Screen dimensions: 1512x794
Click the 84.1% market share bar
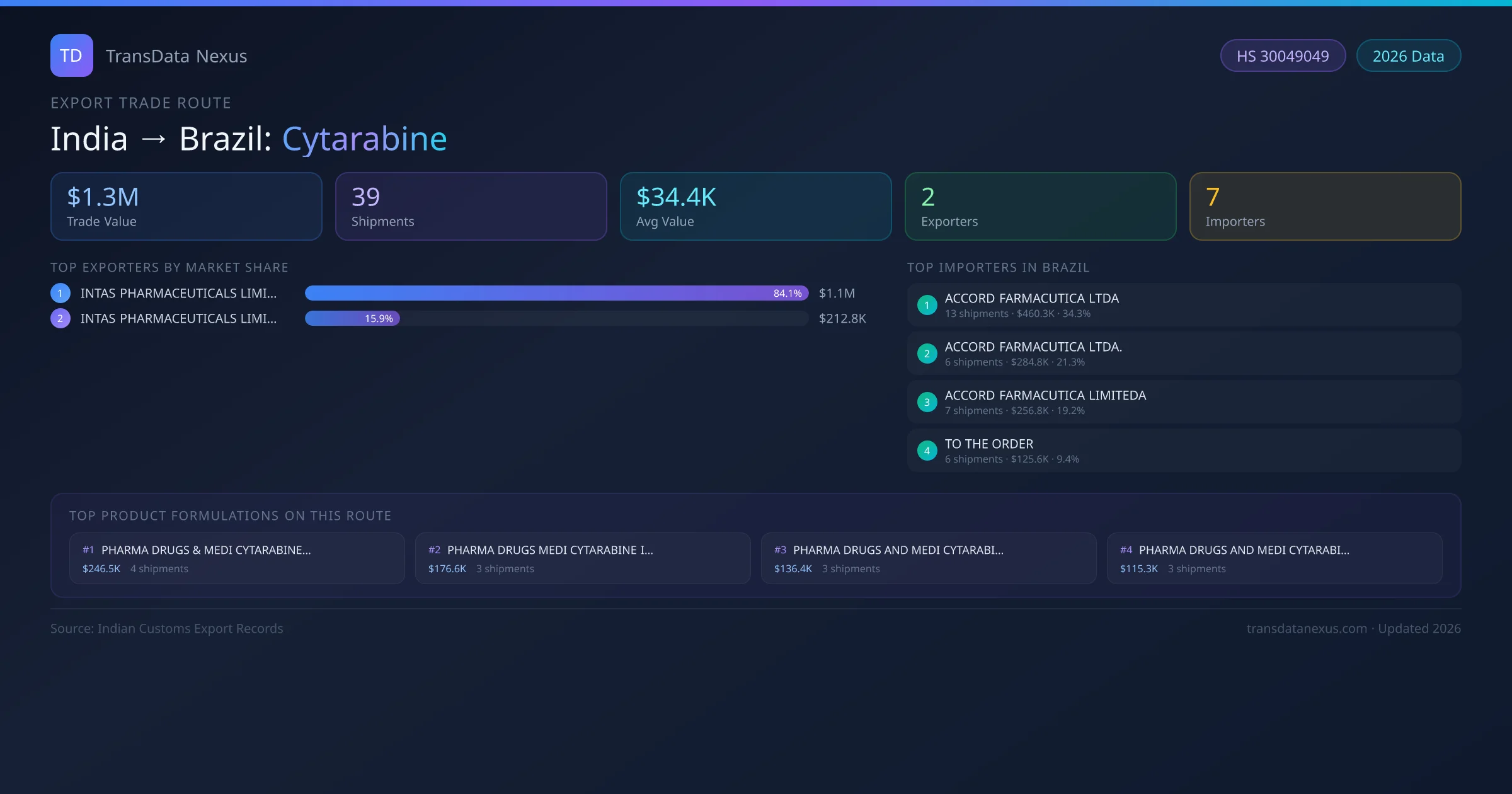point(556,293)
